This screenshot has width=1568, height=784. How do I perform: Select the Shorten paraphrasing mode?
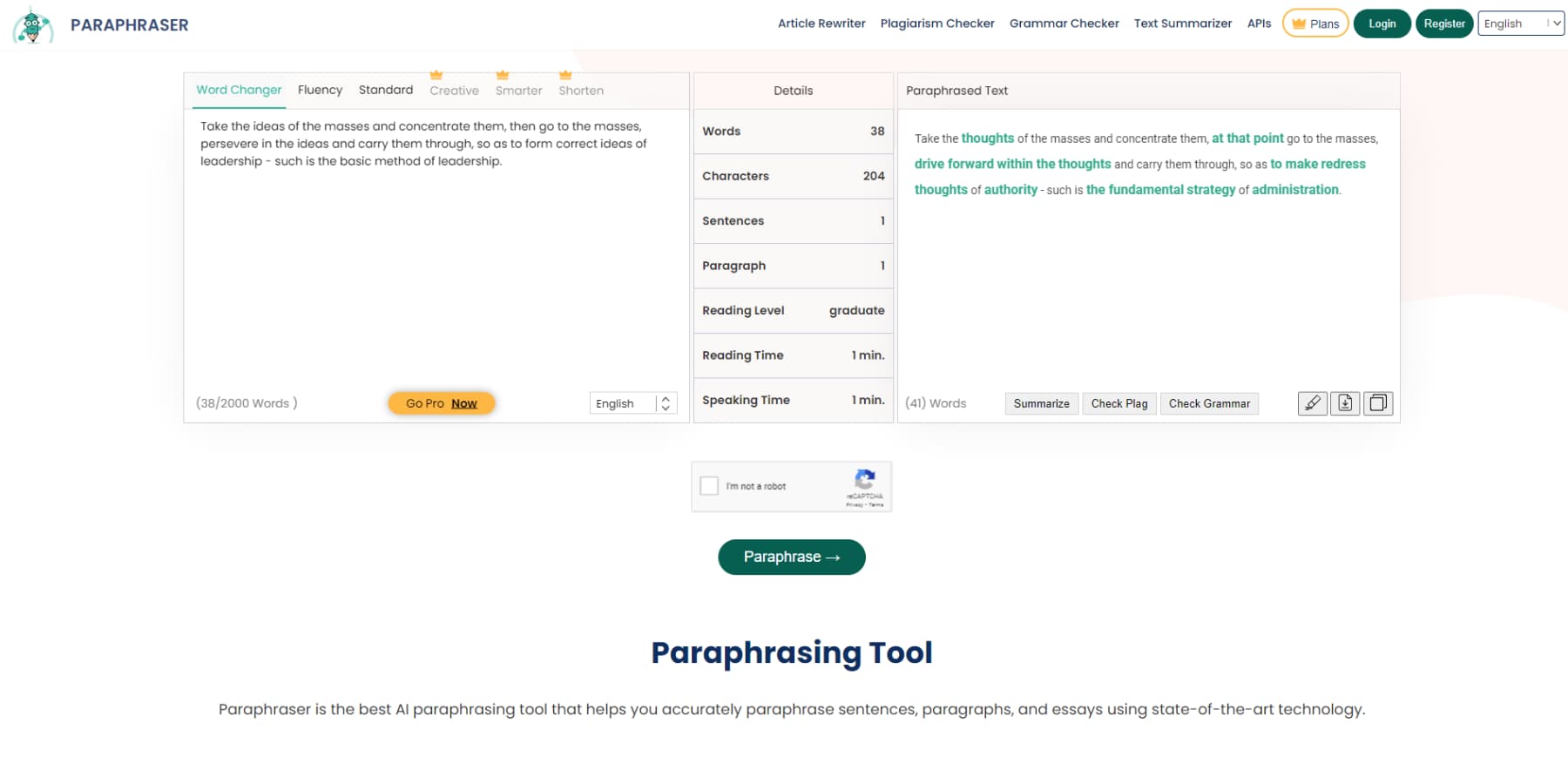tap(580, 90)
